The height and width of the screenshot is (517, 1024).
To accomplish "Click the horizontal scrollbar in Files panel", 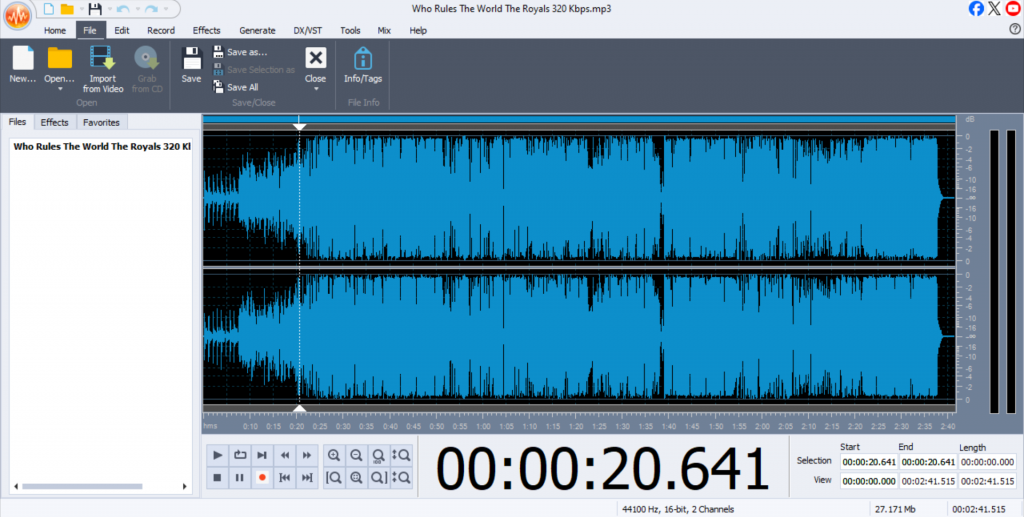I will (x=96, y=487).
